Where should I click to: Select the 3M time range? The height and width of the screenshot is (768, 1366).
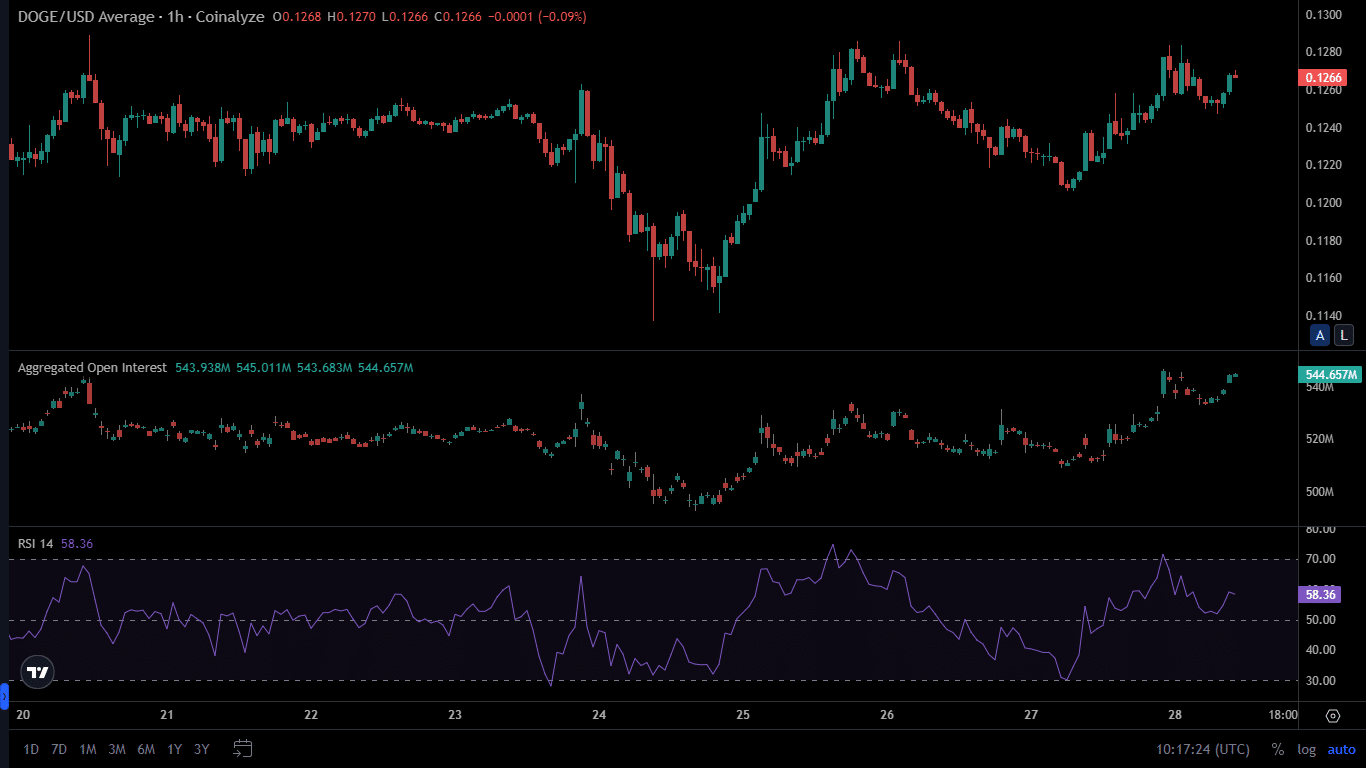click(x=117, y=749)
